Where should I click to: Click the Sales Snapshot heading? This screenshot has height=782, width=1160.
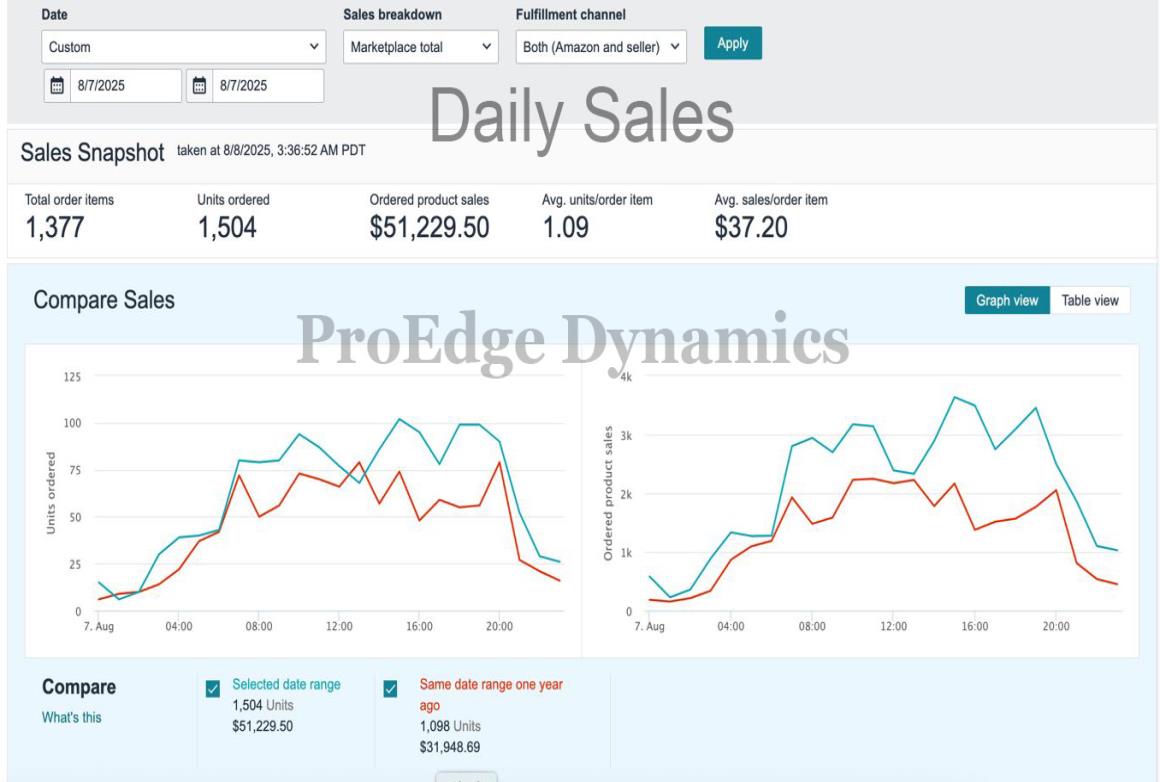(92, 151)
